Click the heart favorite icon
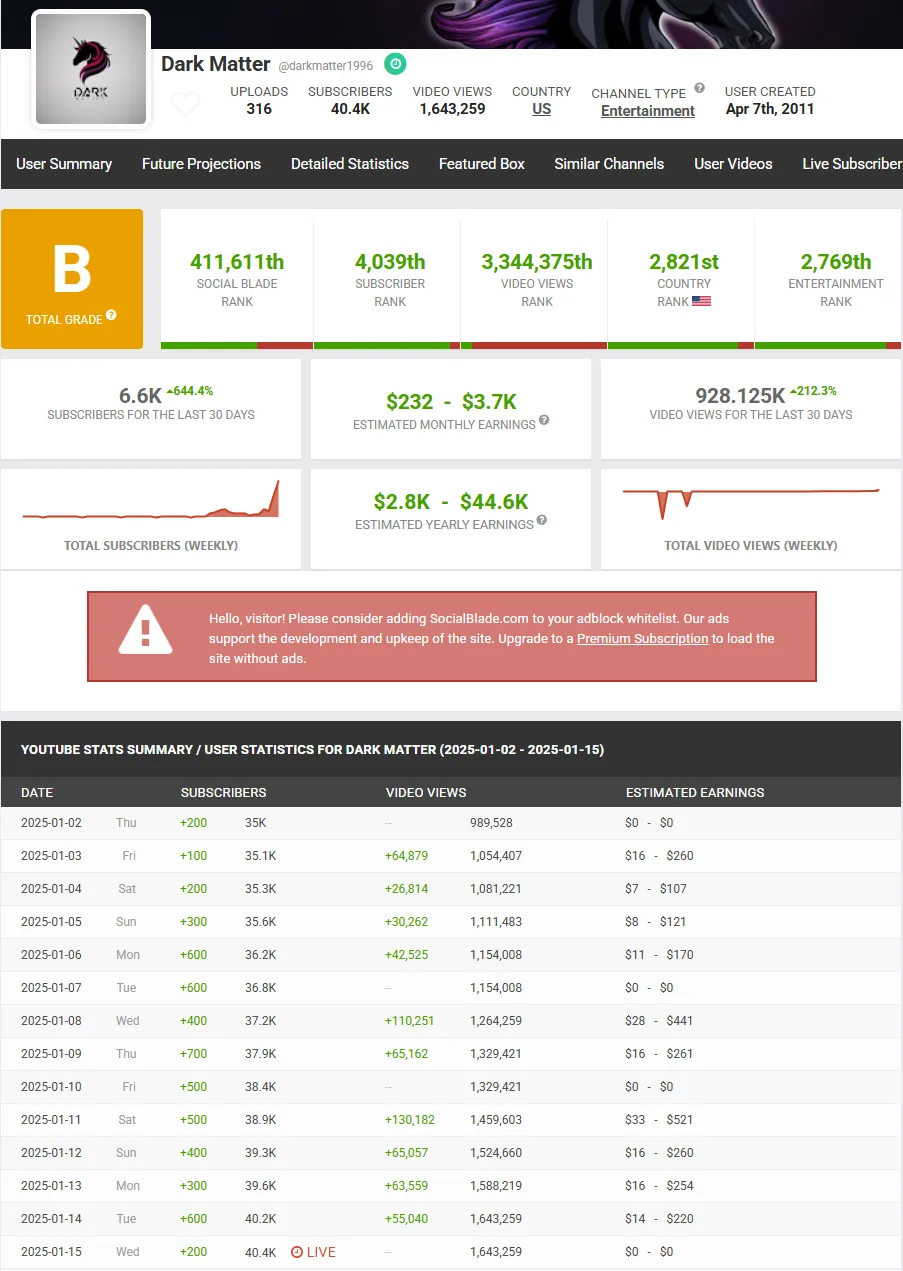This screenshot has height=1271, width=903. [185, 104]
